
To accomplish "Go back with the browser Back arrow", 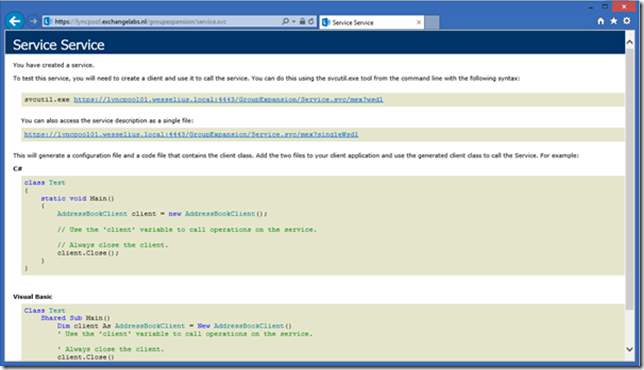I will [15, 21].
